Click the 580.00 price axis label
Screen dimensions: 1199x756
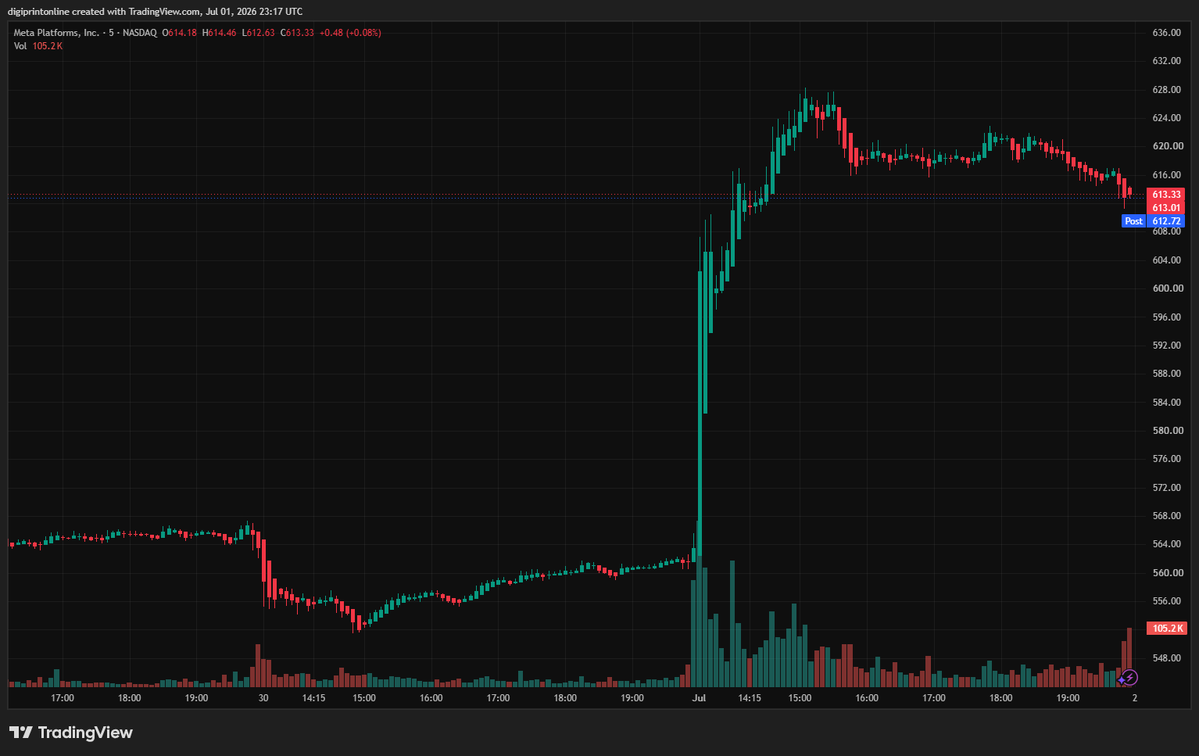click(1167, 431)
